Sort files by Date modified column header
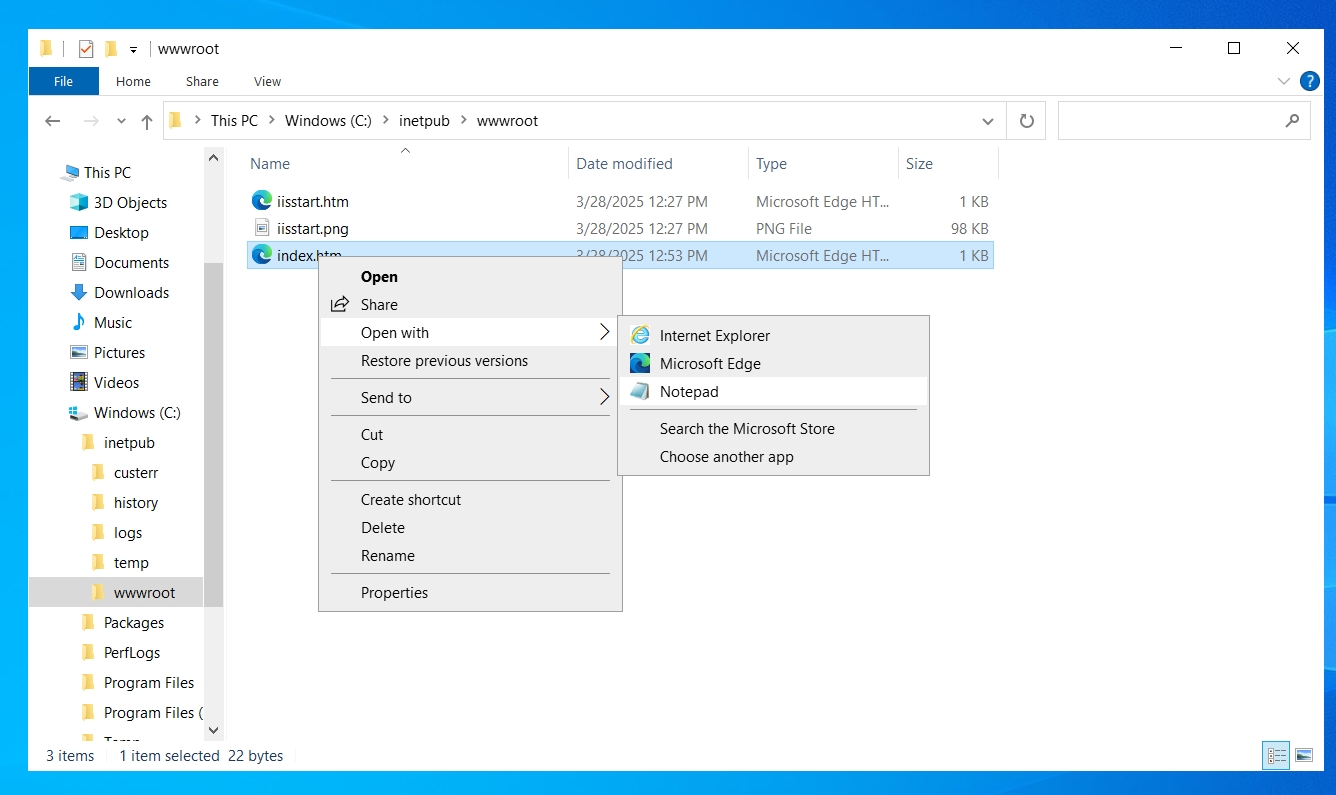 [x=624, y=164]
